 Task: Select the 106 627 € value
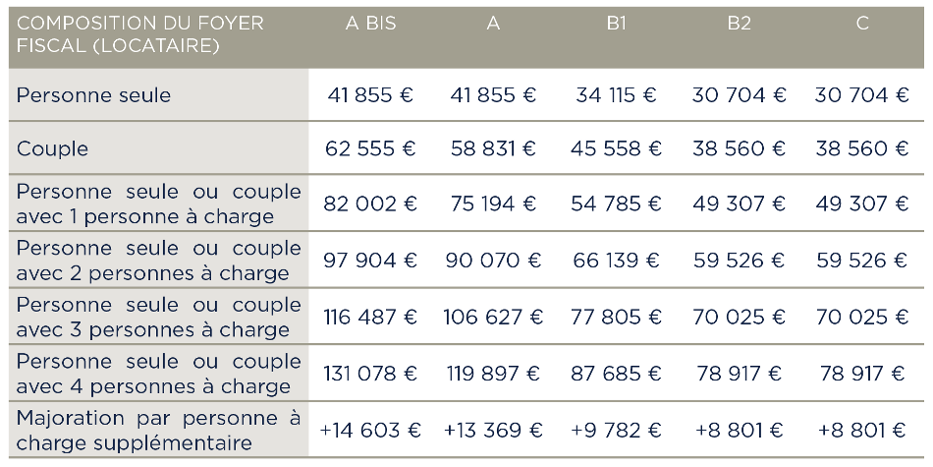coord(493,317)
